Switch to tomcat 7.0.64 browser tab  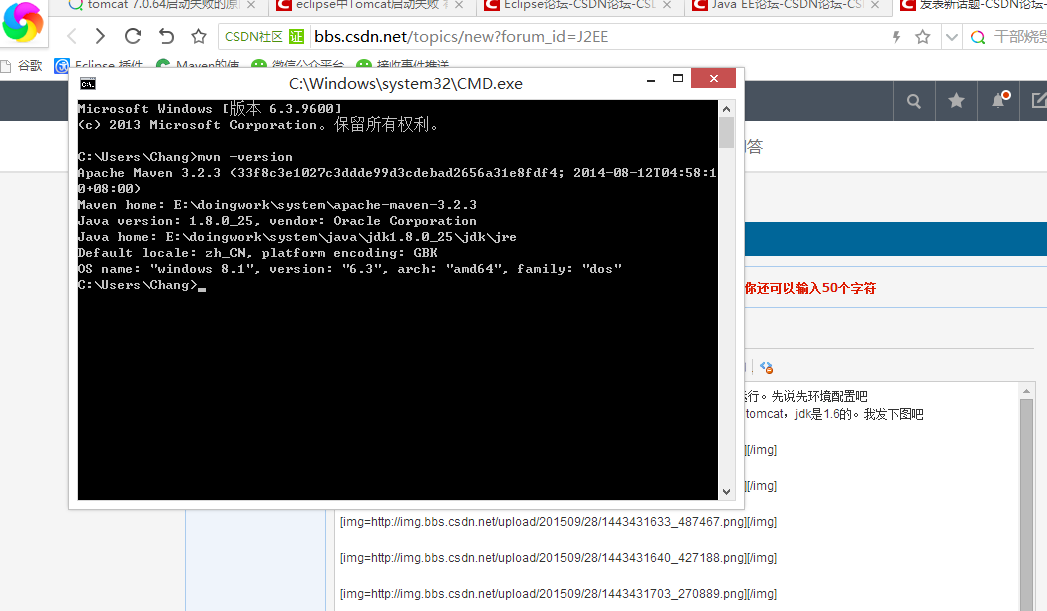[x=158, y=6]
